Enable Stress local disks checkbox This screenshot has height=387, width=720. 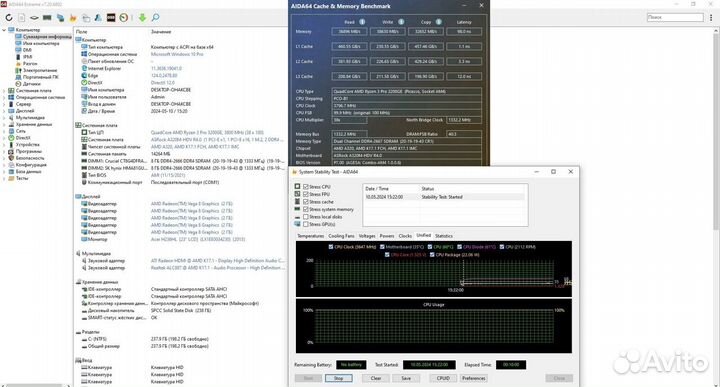pyautogui.click(x=305, y=217)
